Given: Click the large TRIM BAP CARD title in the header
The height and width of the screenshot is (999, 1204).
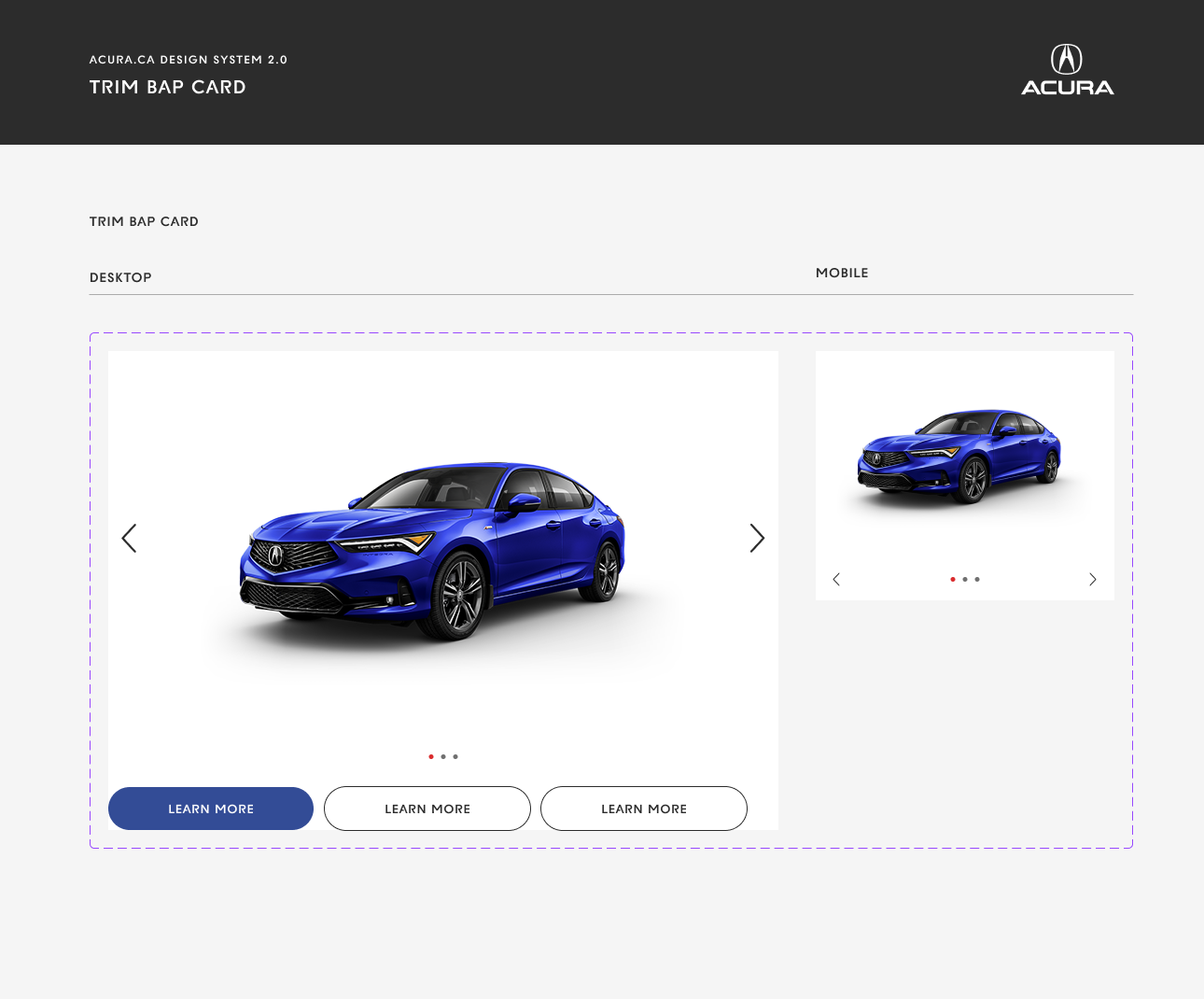Looking at the screenshot, I should click(x=168, y=87).
